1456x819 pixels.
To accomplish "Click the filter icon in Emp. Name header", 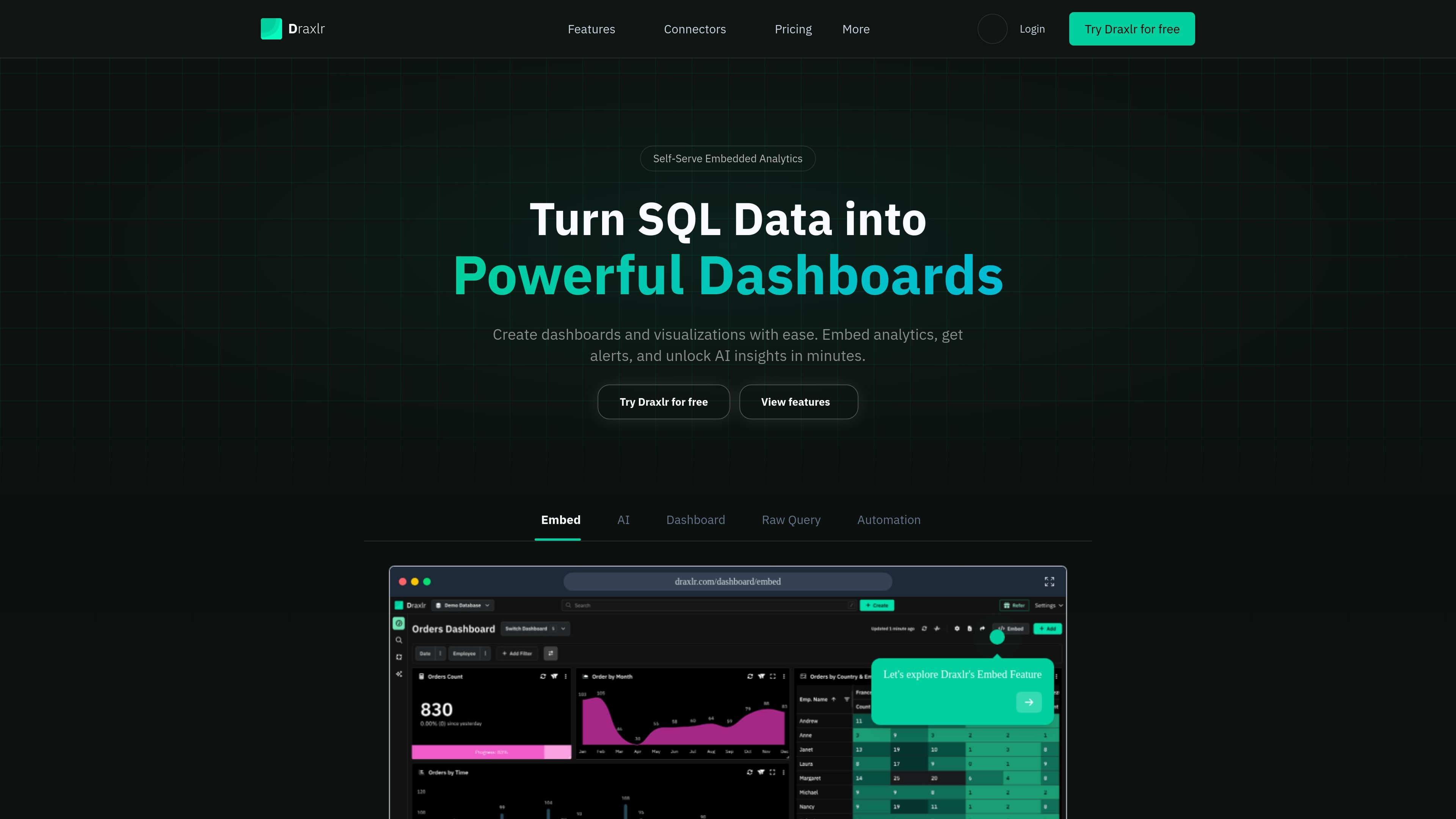I will pos(847,699).
